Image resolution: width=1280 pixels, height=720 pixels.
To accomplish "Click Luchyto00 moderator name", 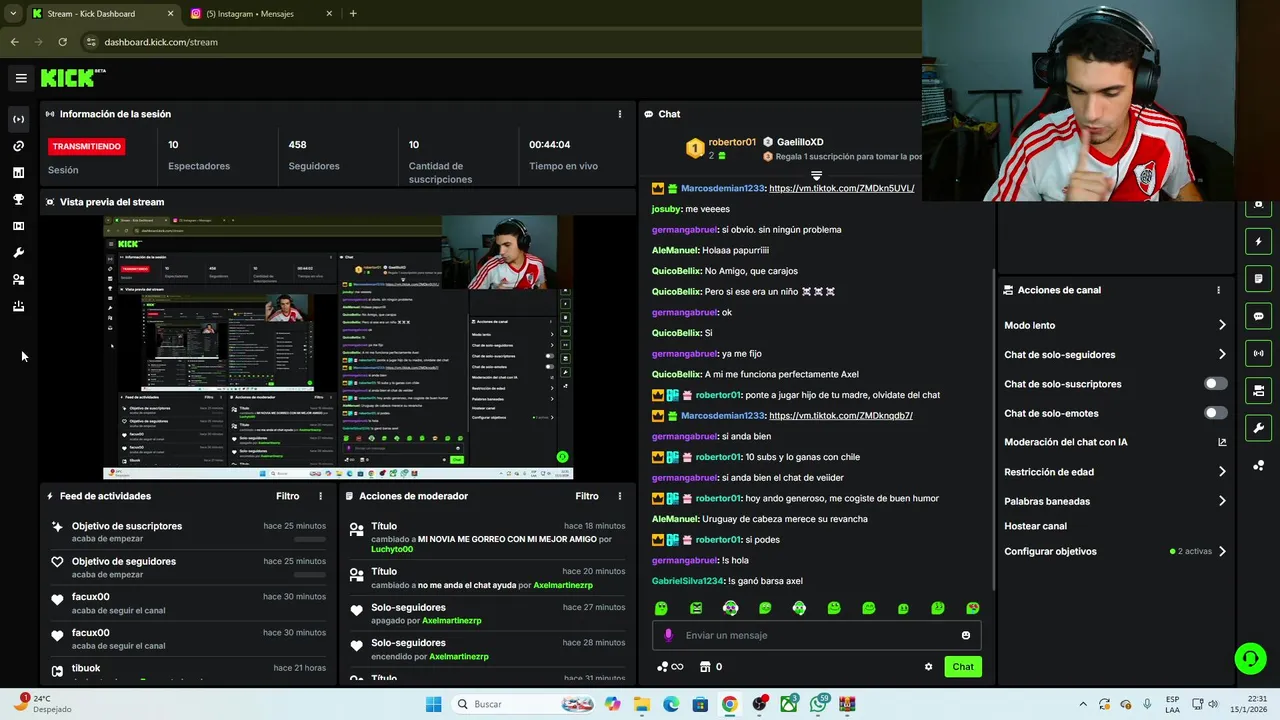I will pyautogui.click(x=392, y=549).
